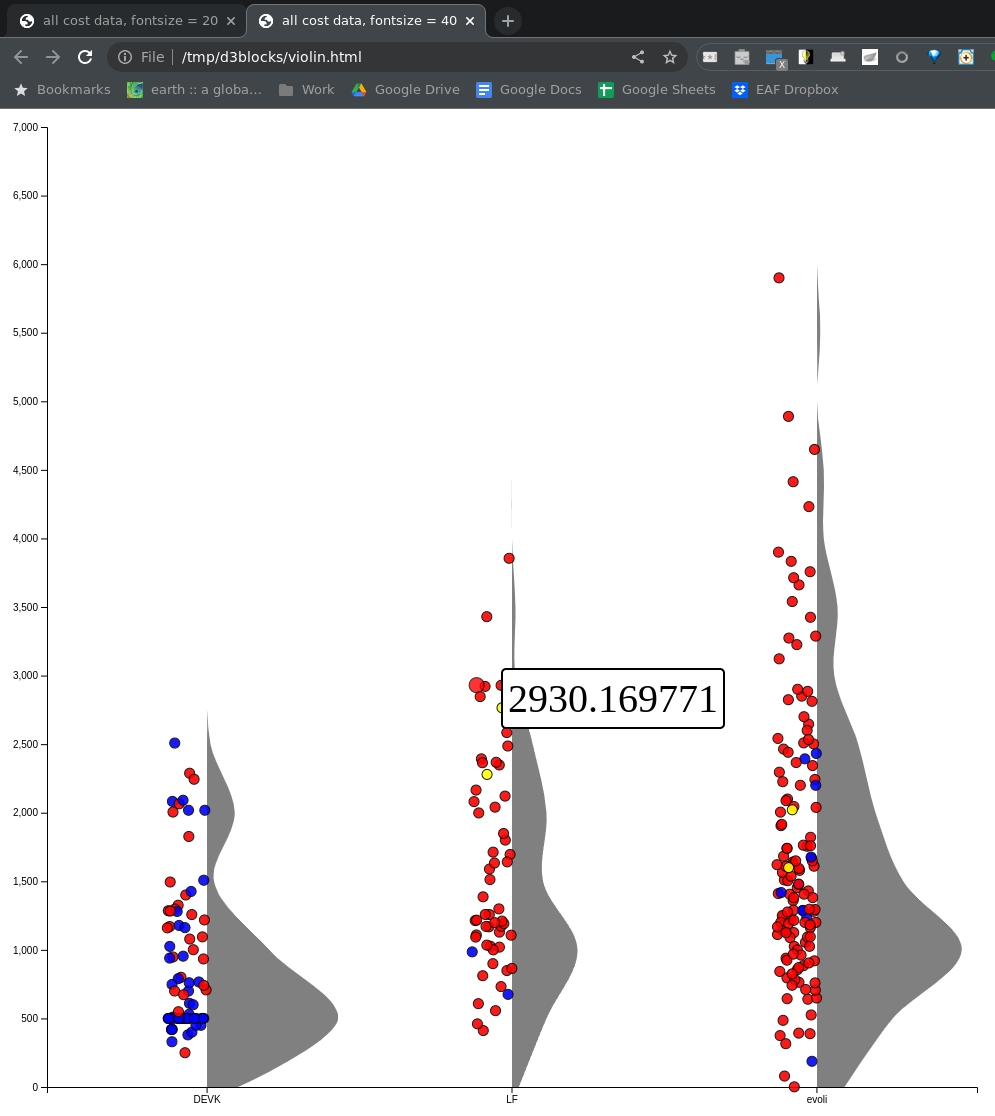Open a new browser tab
Image resolution: width=995 pixels, height=1116 pixels.
507,21
